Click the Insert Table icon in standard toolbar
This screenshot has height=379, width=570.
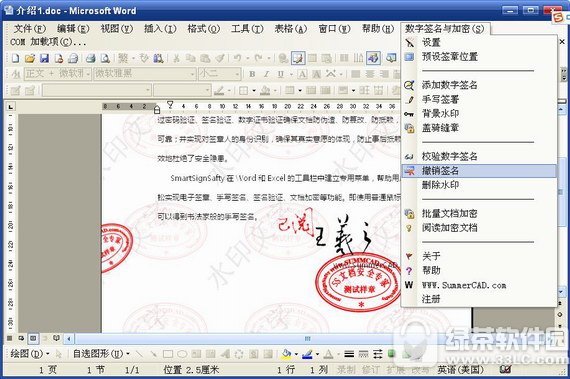[312, 58]
